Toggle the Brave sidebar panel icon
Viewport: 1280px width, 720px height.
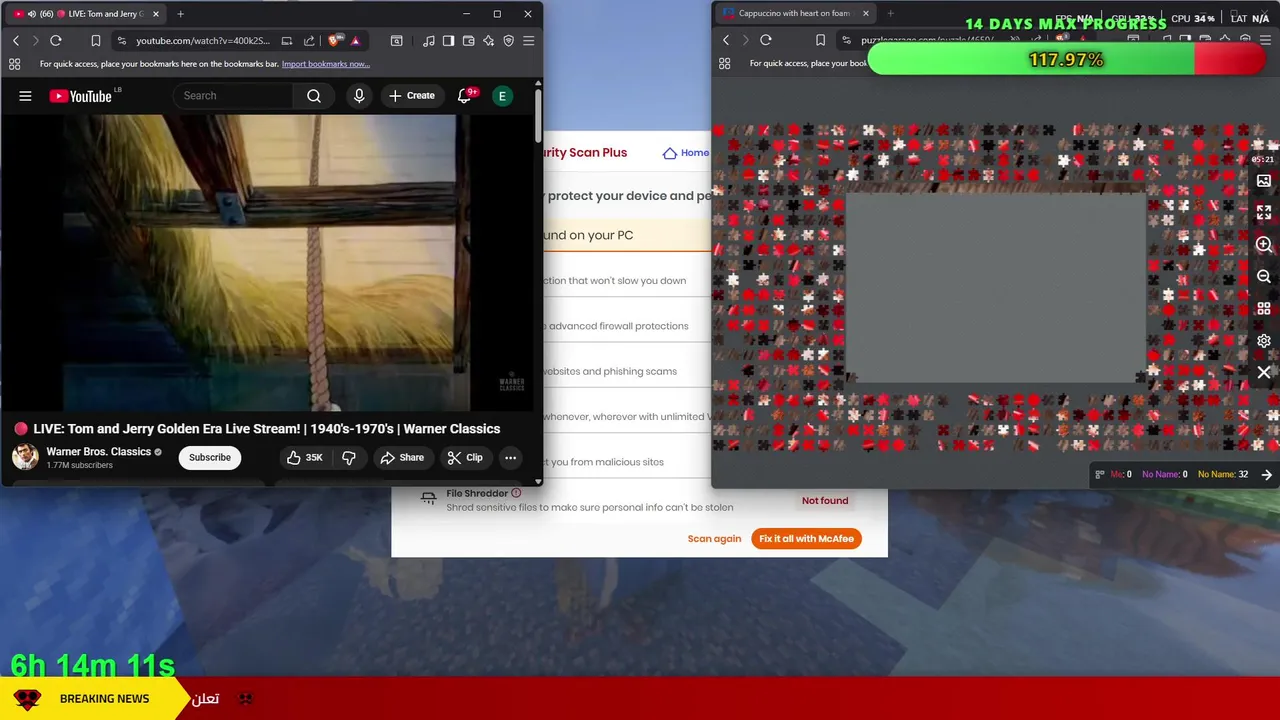coord(448,41)
